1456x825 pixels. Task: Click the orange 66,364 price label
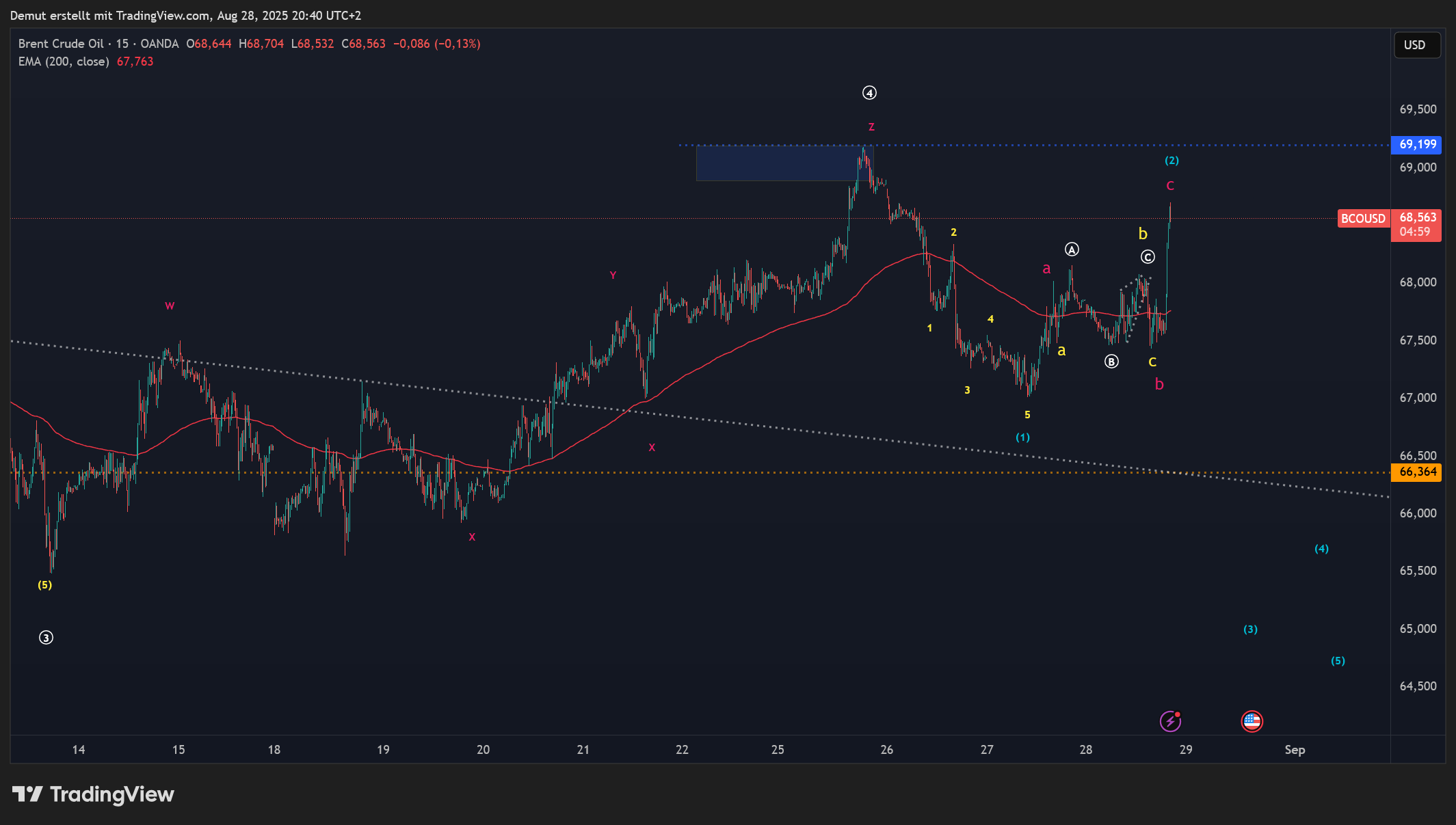point(1417,472)
